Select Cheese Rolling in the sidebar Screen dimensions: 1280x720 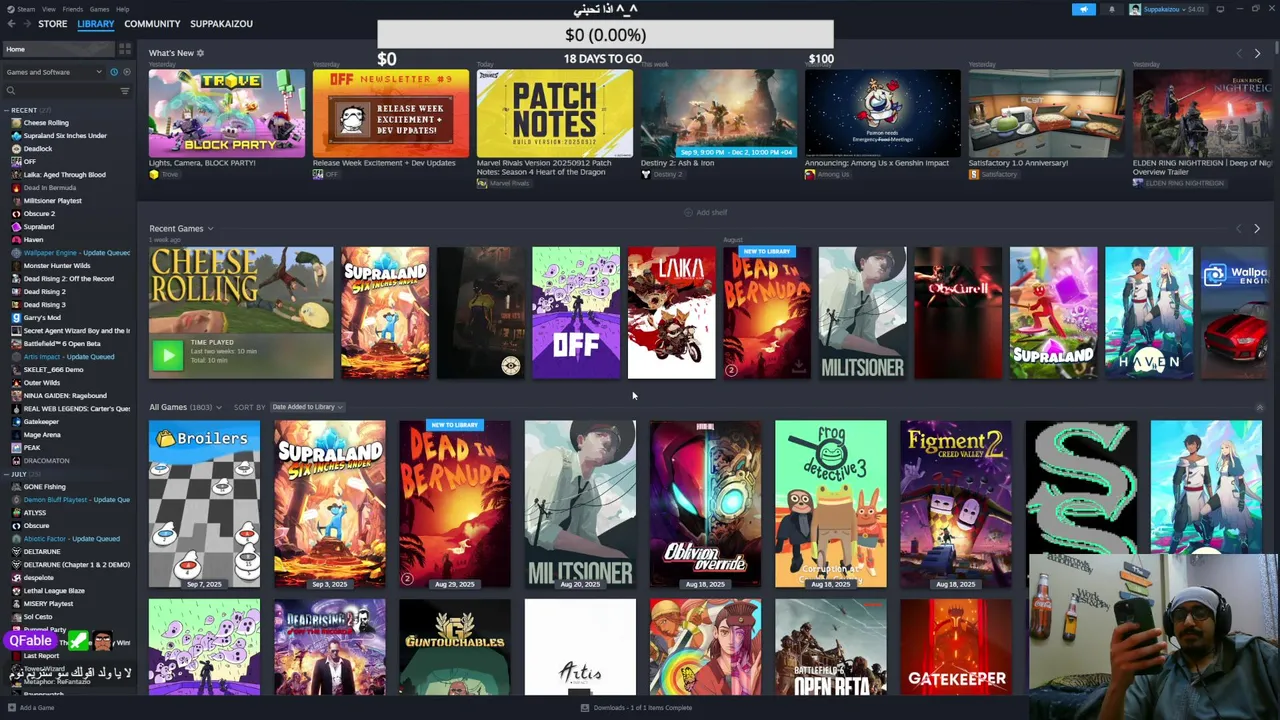(x=46, y=123)
